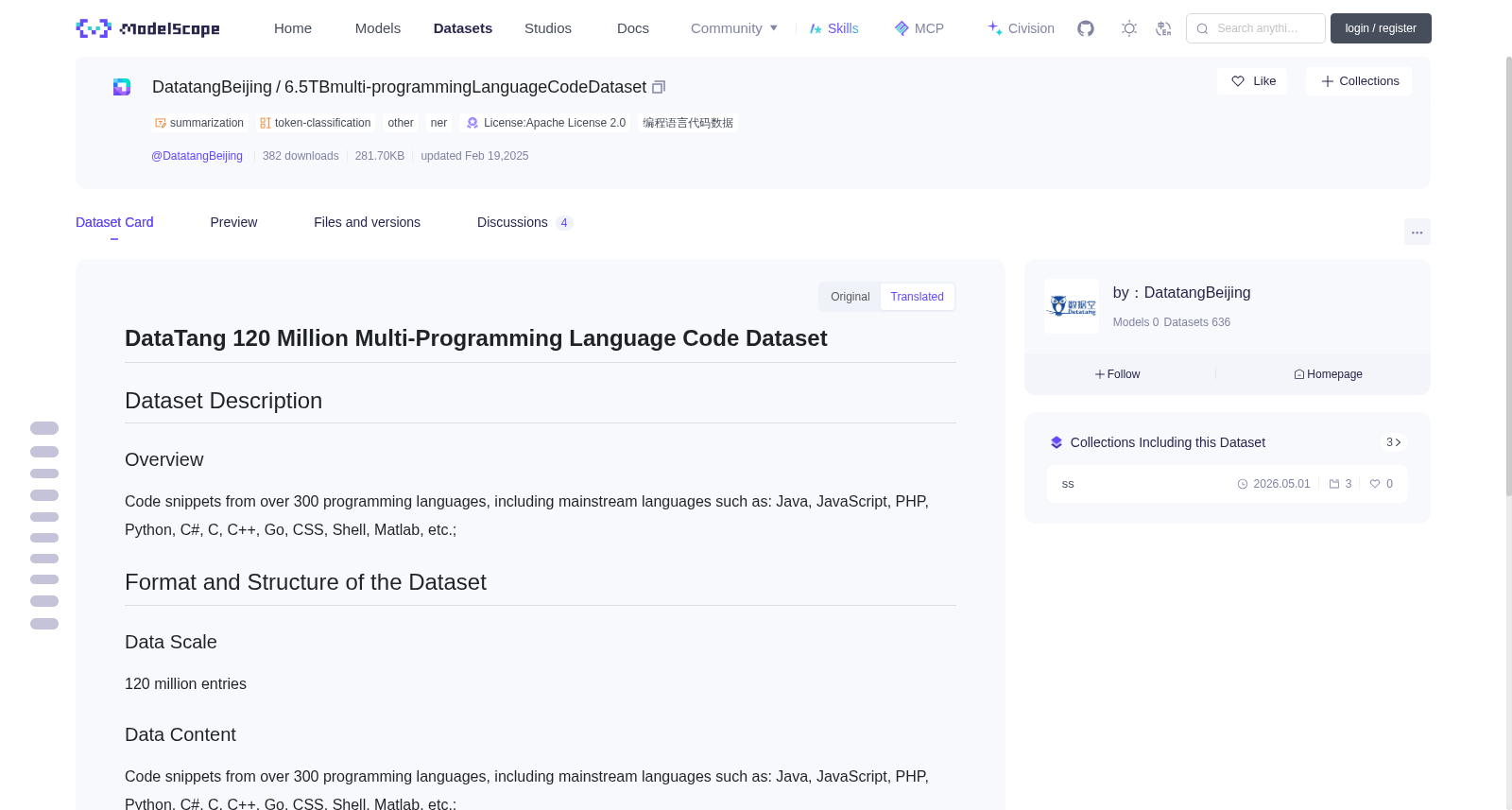Click the ModelScope logo
This screenshot has height=810, width=1512.
[147, 28]
